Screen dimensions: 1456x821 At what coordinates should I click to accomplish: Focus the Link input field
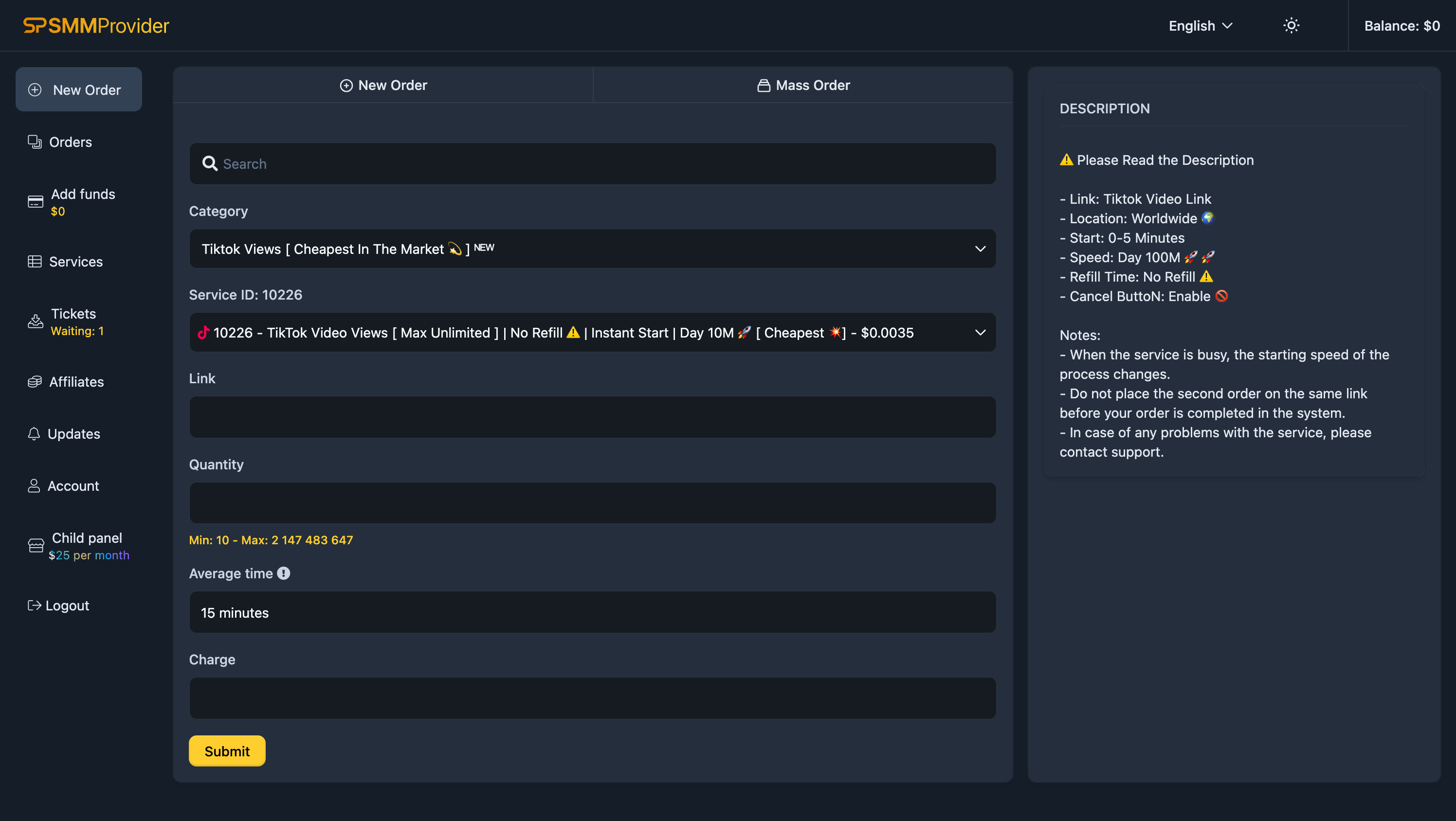592,417
